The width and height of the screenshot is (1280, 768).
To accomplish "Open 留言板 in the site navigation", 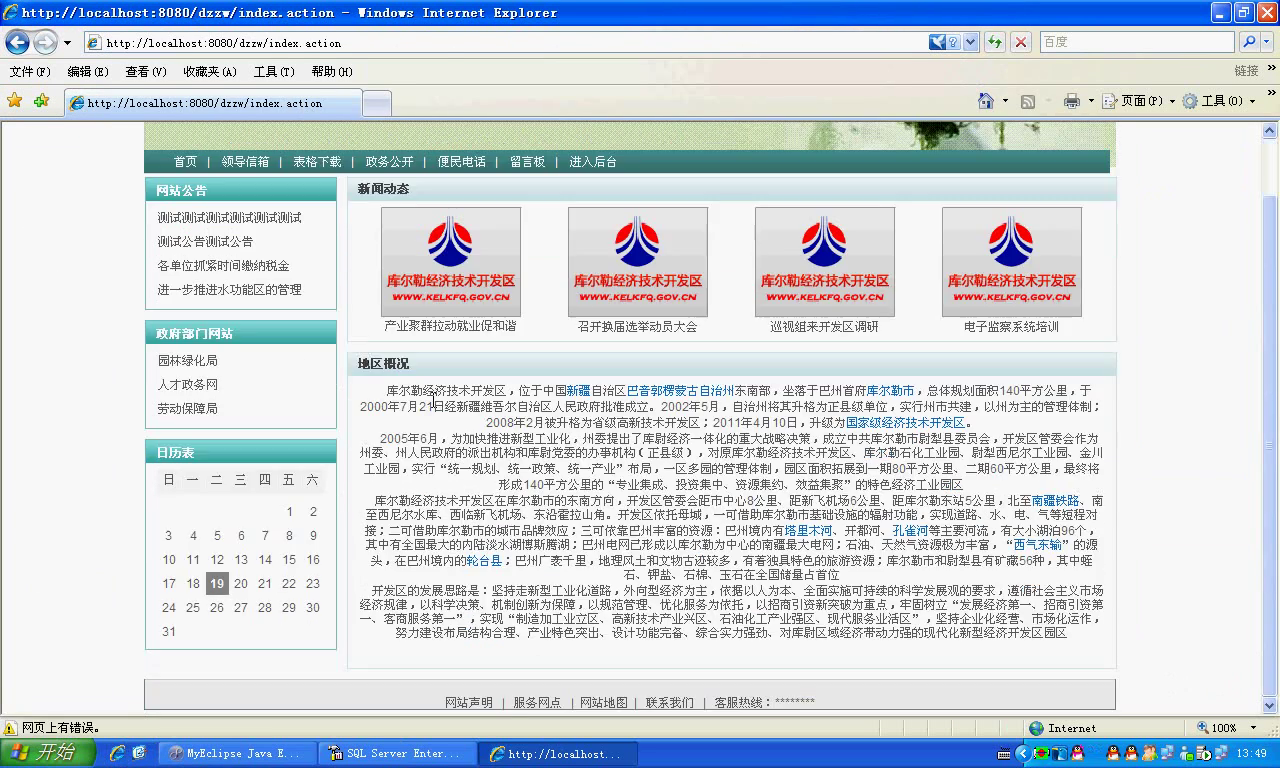I will tap(527, 162).
